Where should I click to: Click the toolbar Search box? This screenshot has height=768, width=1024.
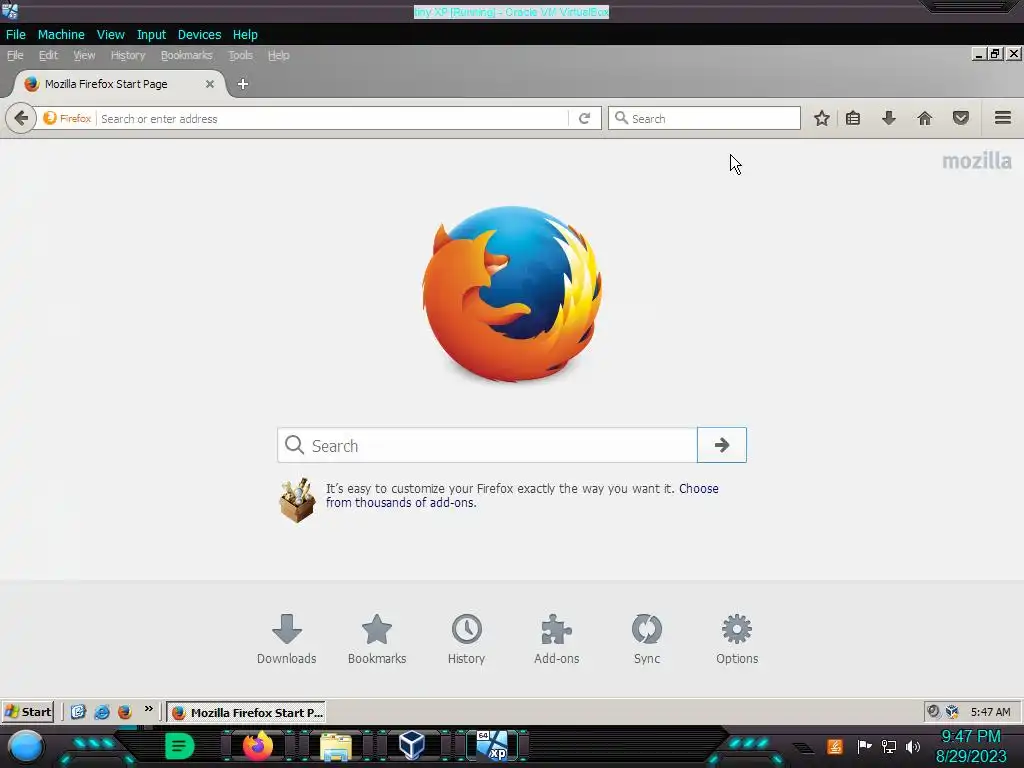click(704, 118)
